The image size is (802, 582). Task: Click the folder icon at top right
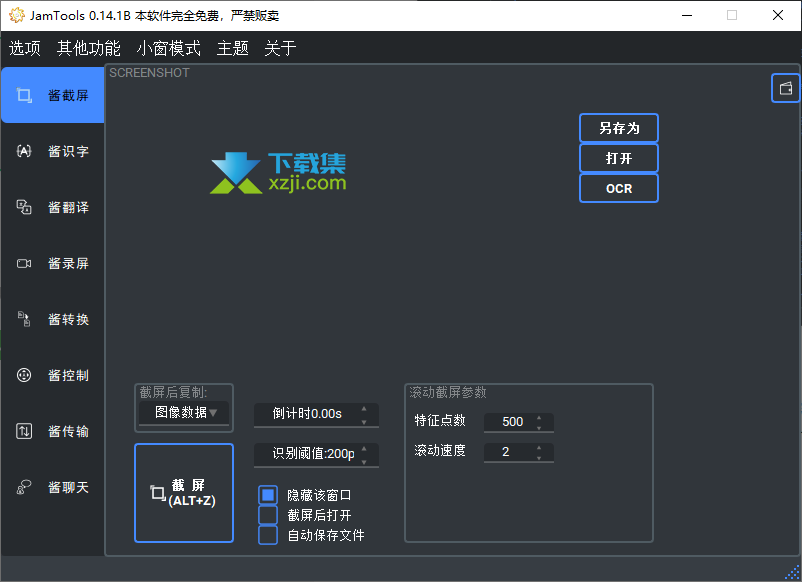pyautogui.click(x=786, y=88)
